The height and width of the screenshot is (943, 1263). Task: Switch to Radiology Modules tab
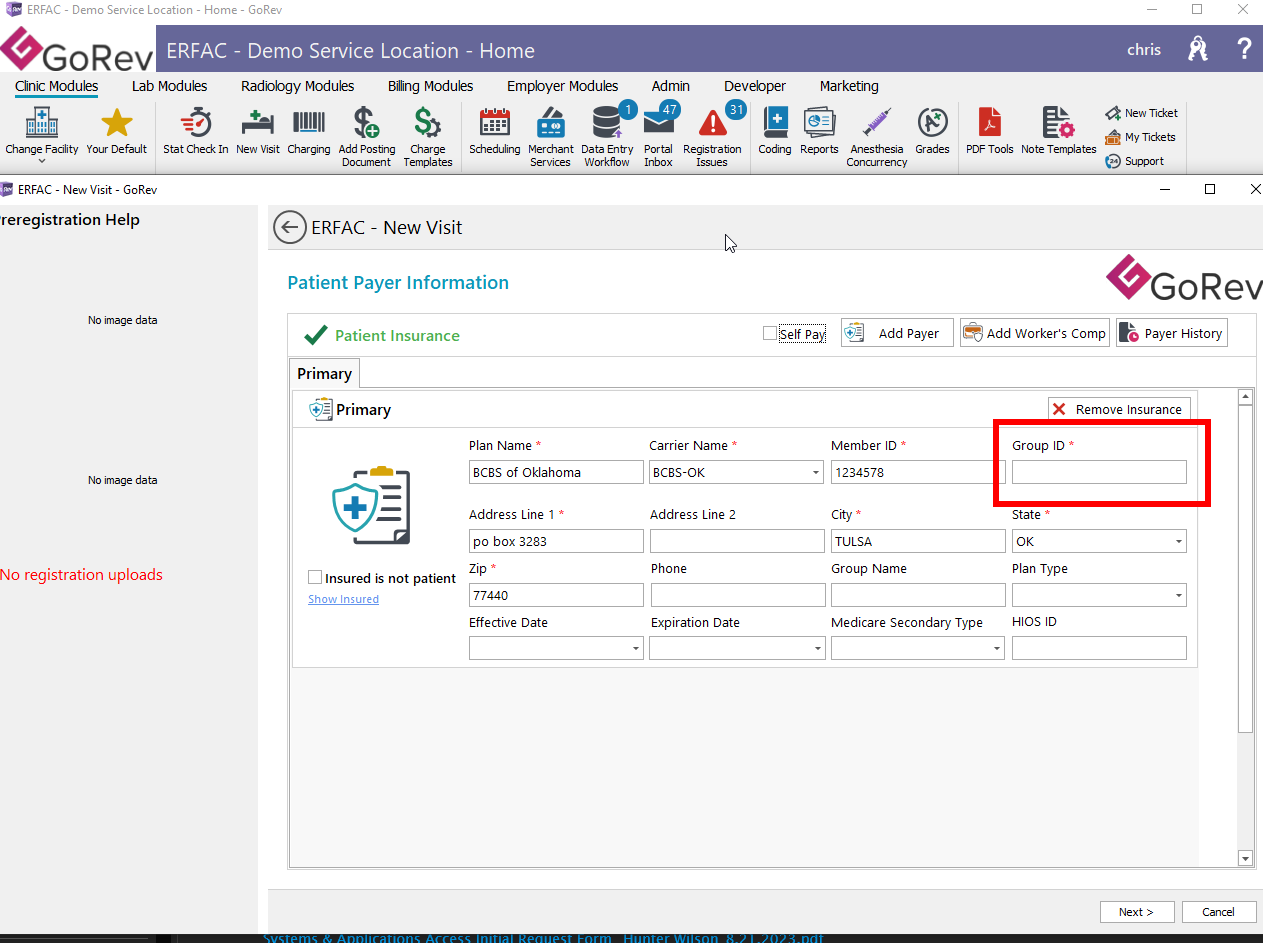[298, 86]
